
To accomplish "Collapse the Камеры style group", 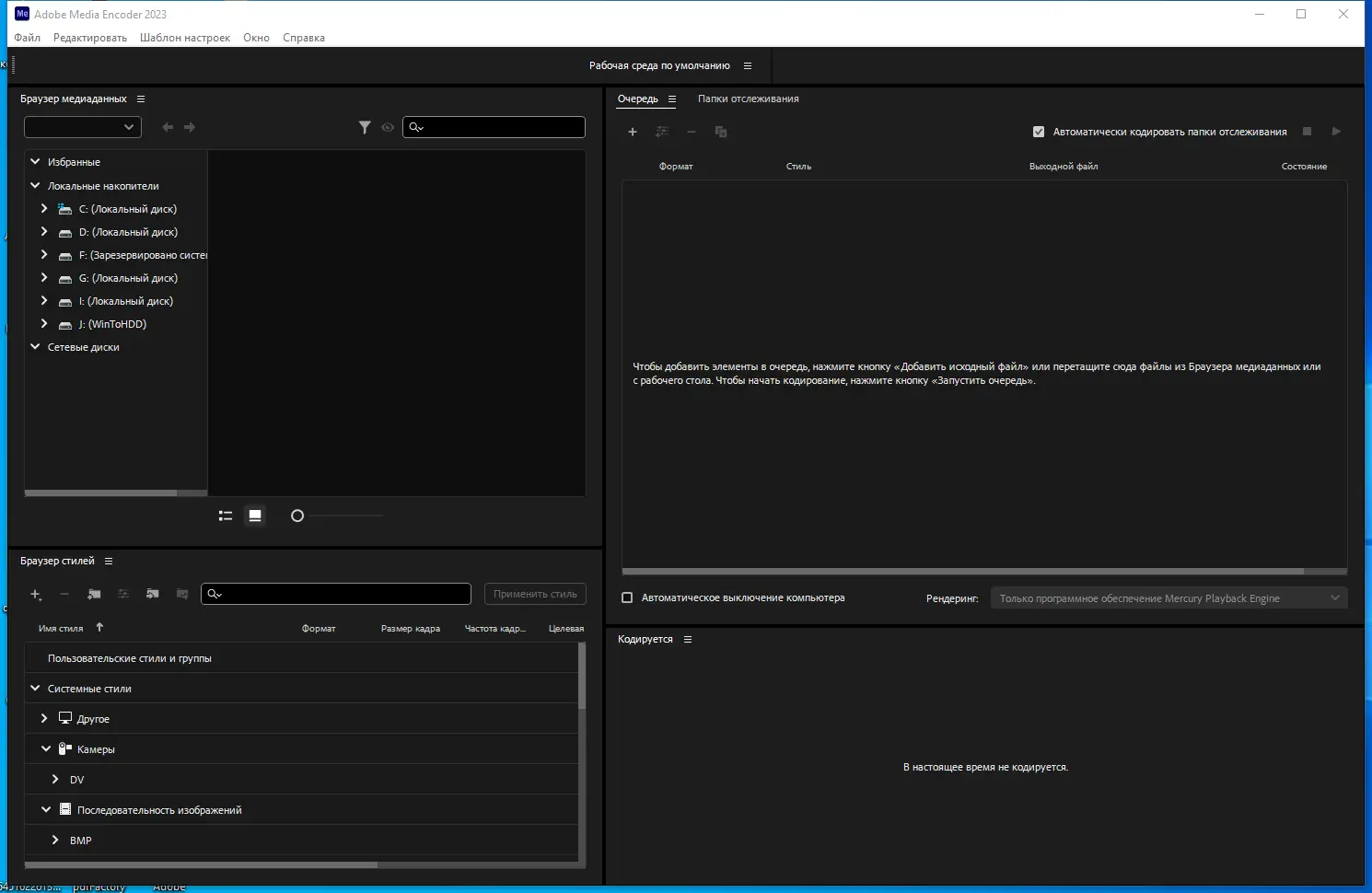I will [46, 748].
